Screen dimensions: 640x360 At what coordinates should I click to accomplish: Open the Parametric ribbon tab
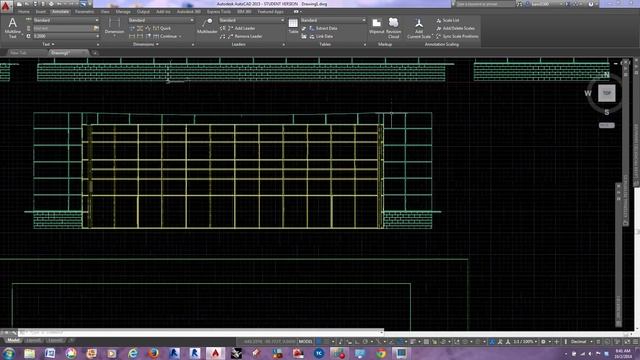tap(84, 12)
